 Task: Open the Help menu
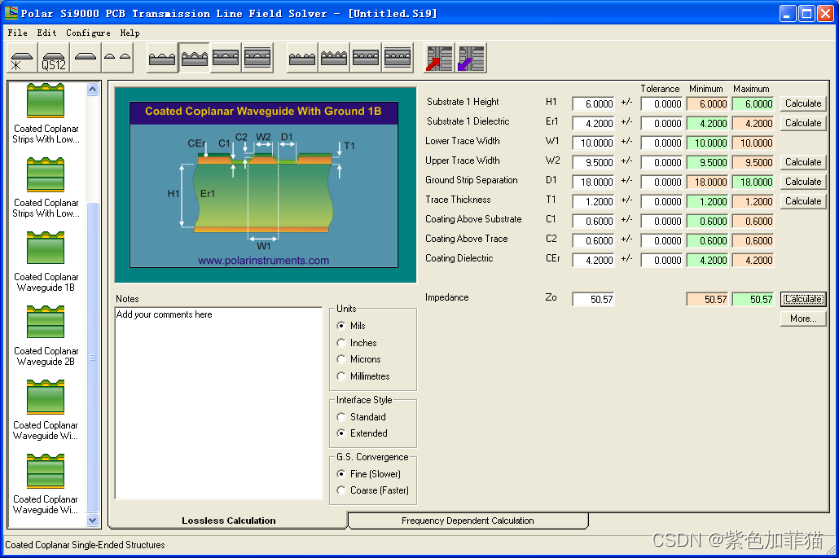tap(129, 33)
